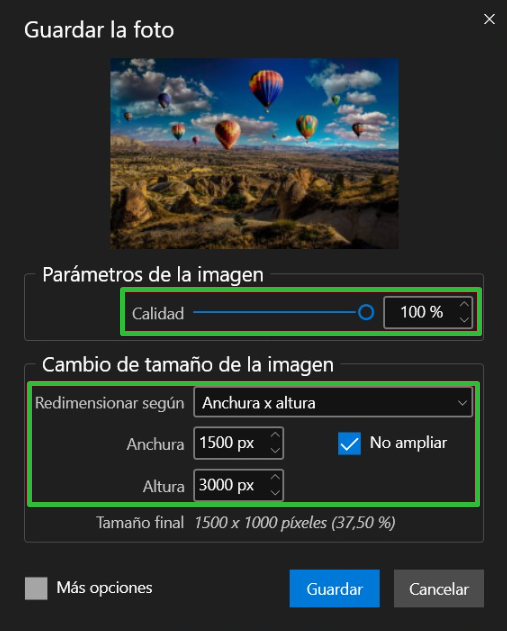
Task: Increase Calidad percentage with up arrow
Action: (464, 305)
